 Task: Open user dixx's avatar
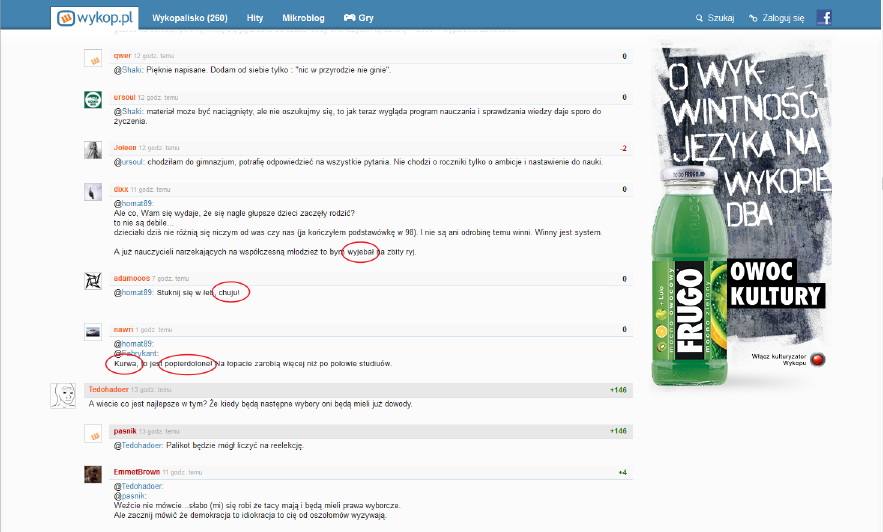click(x=92, y=193)
